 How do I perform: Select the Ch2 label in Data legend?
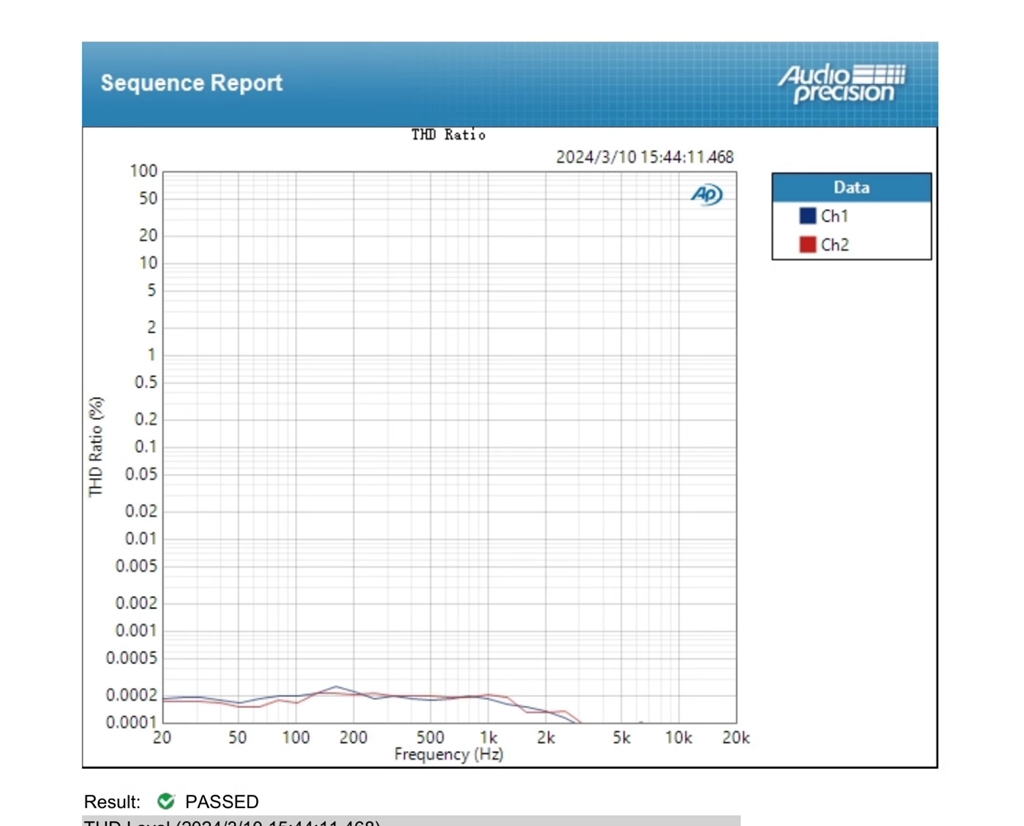(834, 244)
